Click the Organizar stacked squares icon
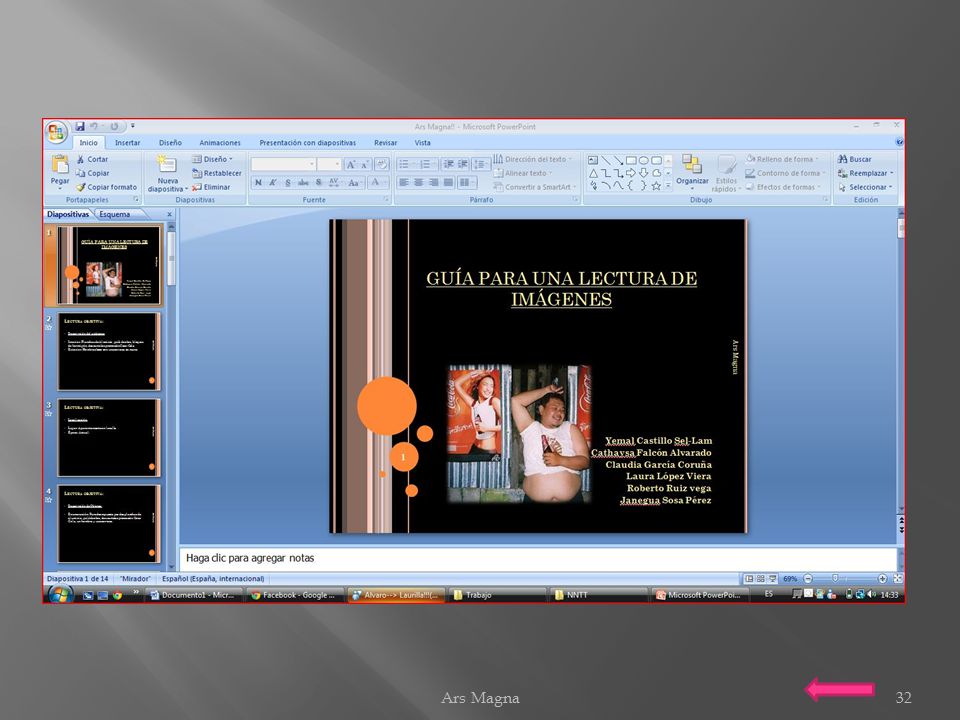The width and height of the screenshot is (960, 720). coord(692,164)
